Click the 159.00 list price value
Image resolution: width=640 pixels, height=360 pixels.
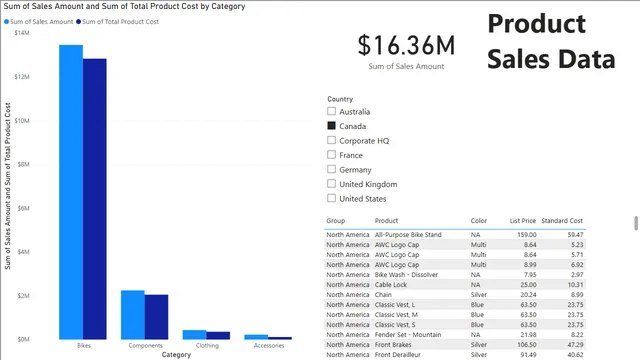click(527, 235)
